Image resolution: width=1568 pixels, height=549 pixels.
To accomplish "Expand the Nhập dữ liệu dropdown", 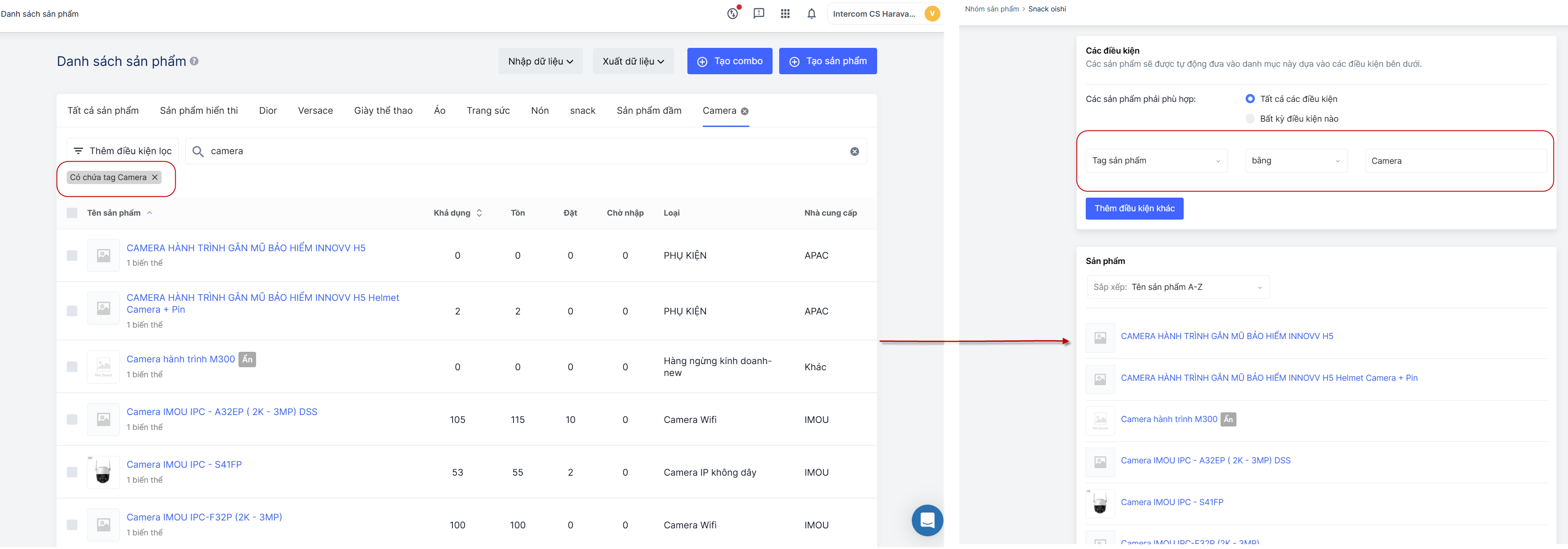I will (540, 61).
